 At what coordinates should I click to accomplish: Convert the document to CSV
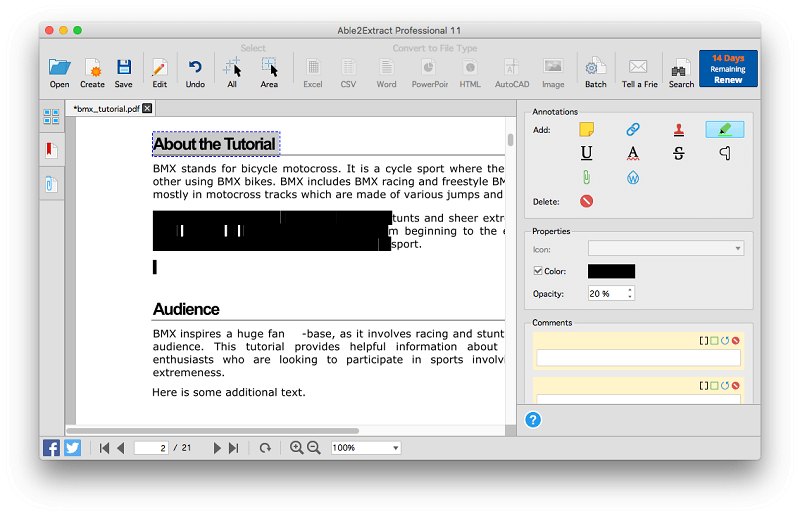coord(348,73)
